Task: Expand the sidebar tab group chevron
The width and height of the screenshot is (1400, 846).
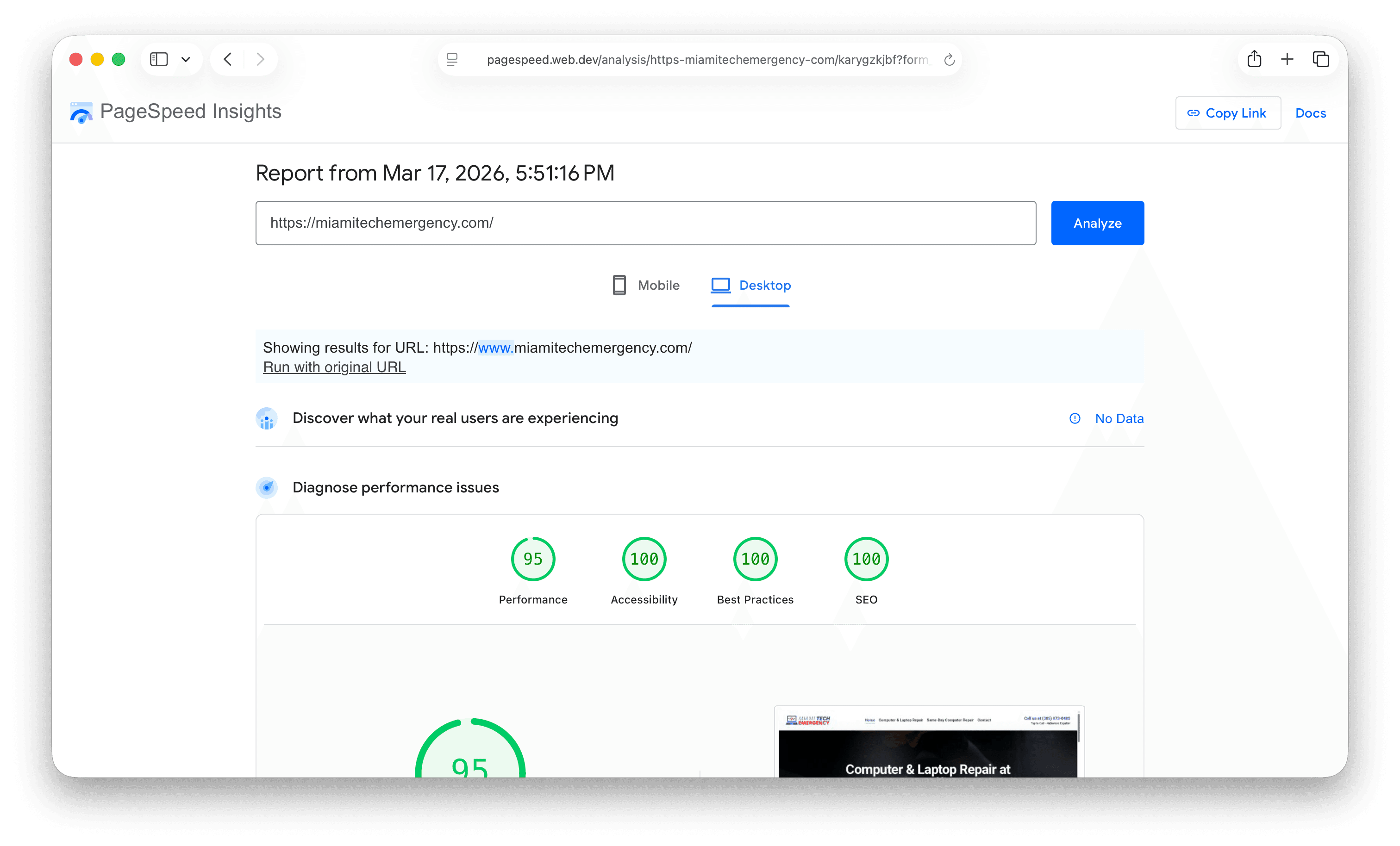Action: [x=186, y=59]
